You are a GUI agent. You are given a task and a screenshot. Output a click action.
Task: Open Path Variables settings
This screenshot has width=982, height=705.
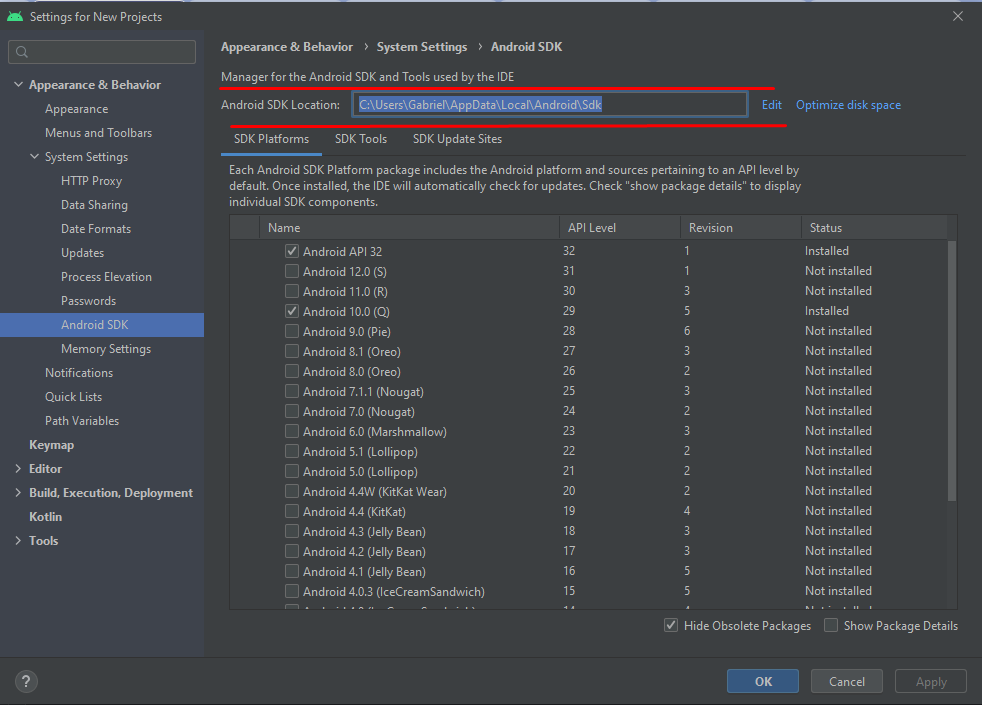tap(82, 421)
